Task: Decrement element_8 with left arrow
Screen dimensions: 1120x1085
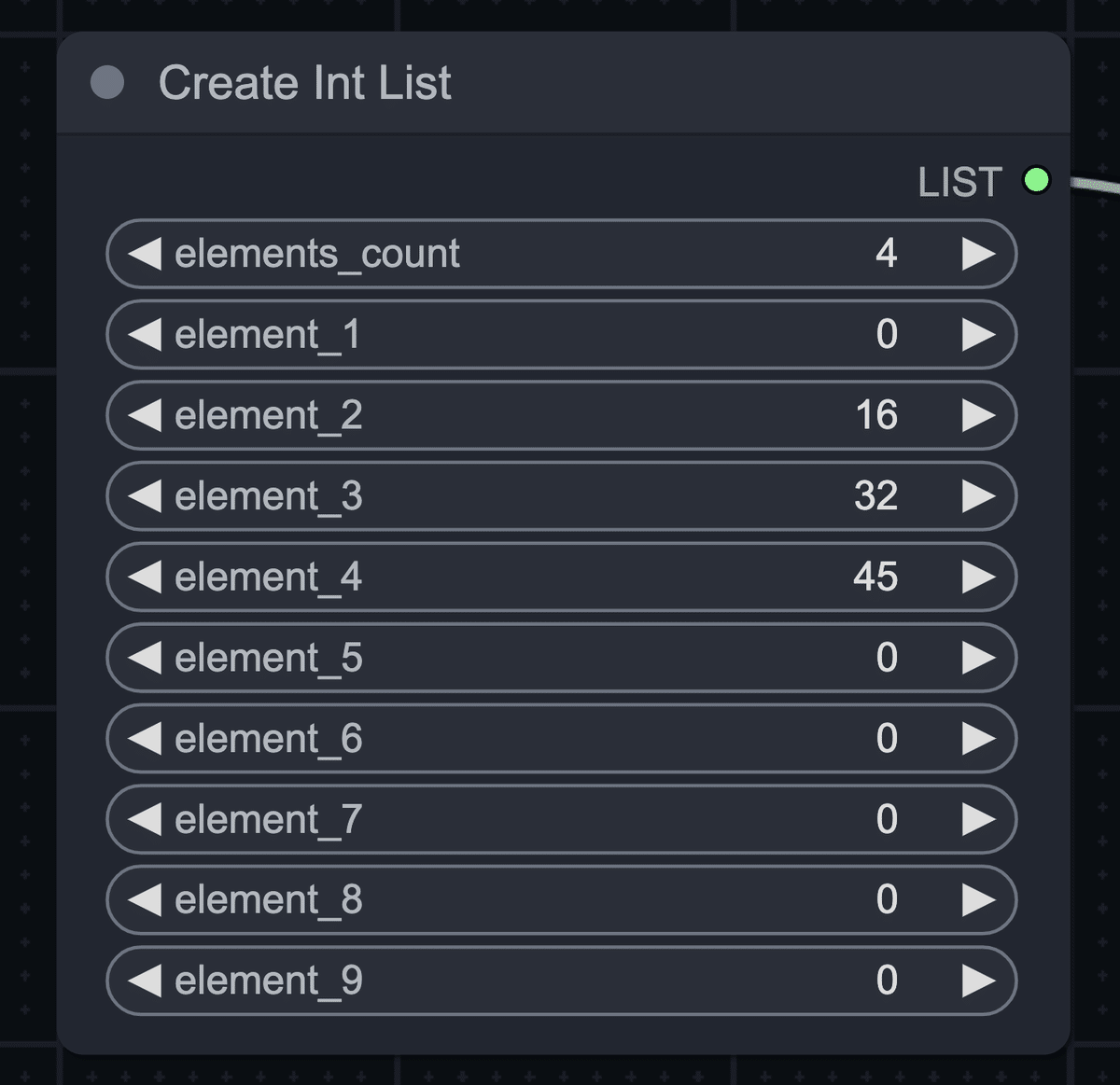Action: pyautogui.click(x=145, y=899)
